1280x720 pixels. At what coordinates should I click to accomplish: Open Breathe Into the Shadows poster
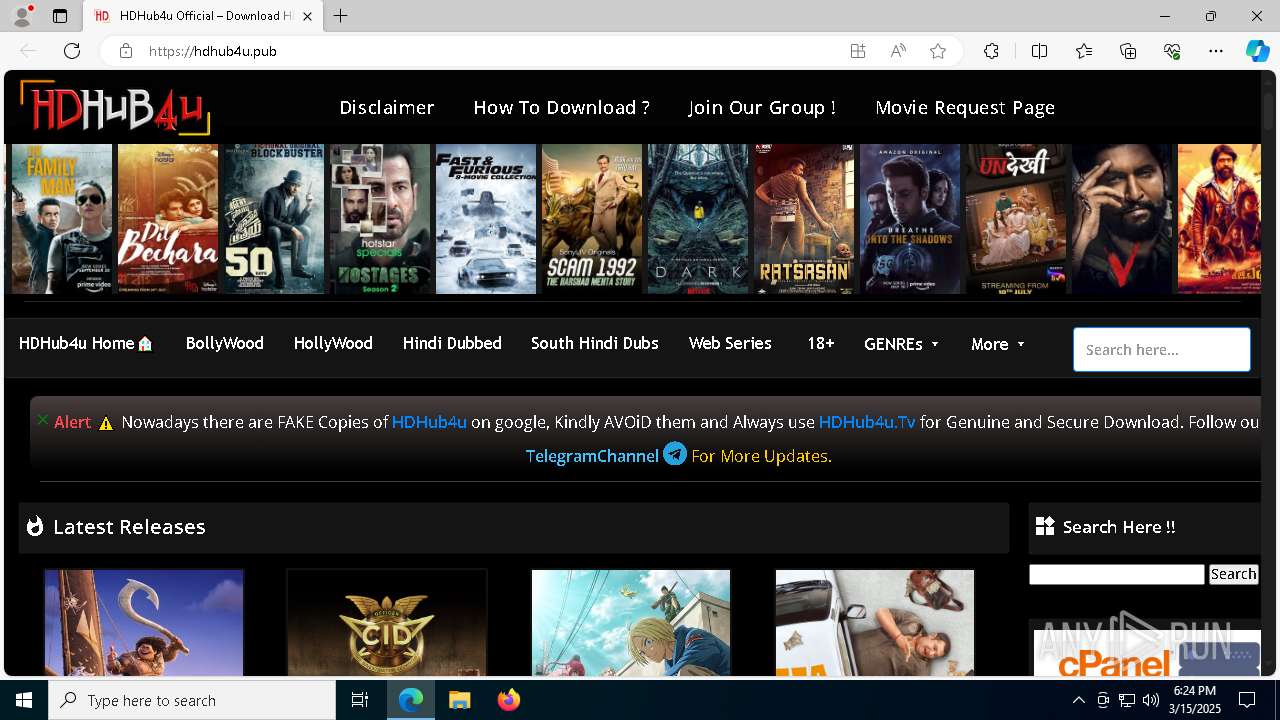910,218
